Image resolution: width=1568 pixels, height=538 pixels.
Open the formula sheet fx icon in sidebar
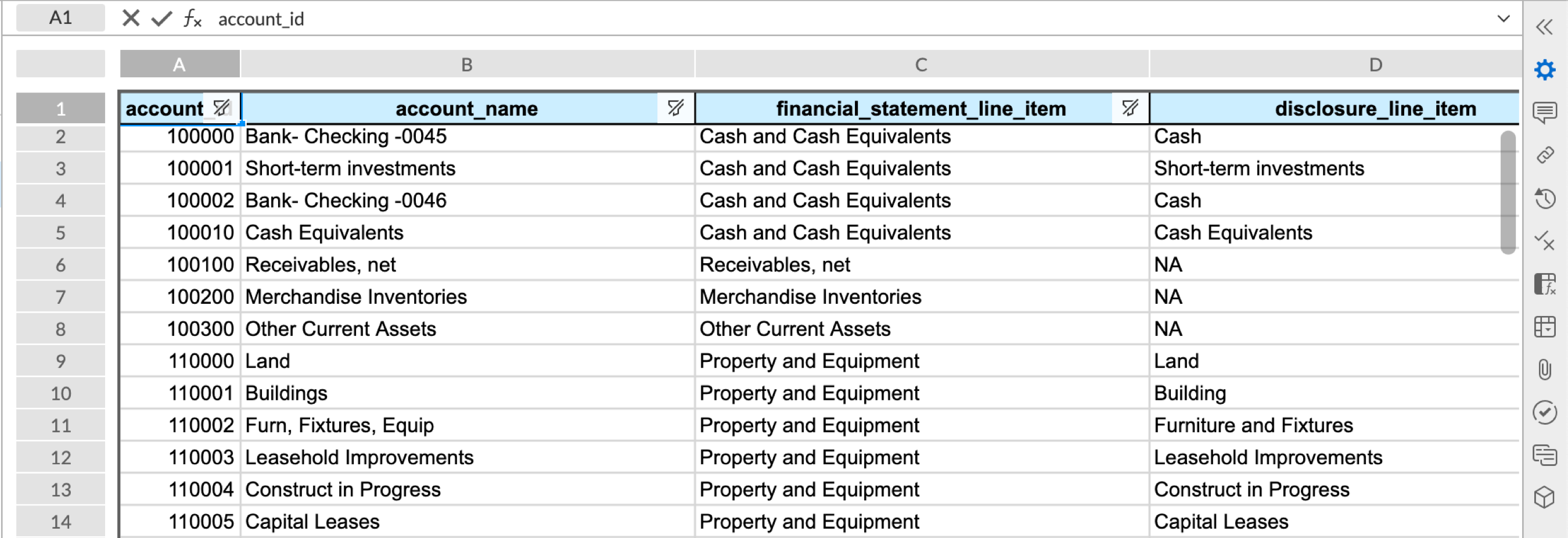click(1544, 284)
